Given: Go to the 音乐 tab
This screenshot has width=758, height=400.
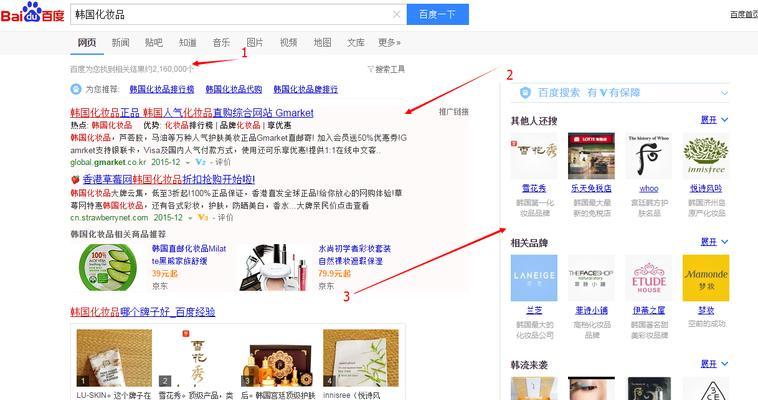Looking at the screenshot, I should [x=221, y=43].
